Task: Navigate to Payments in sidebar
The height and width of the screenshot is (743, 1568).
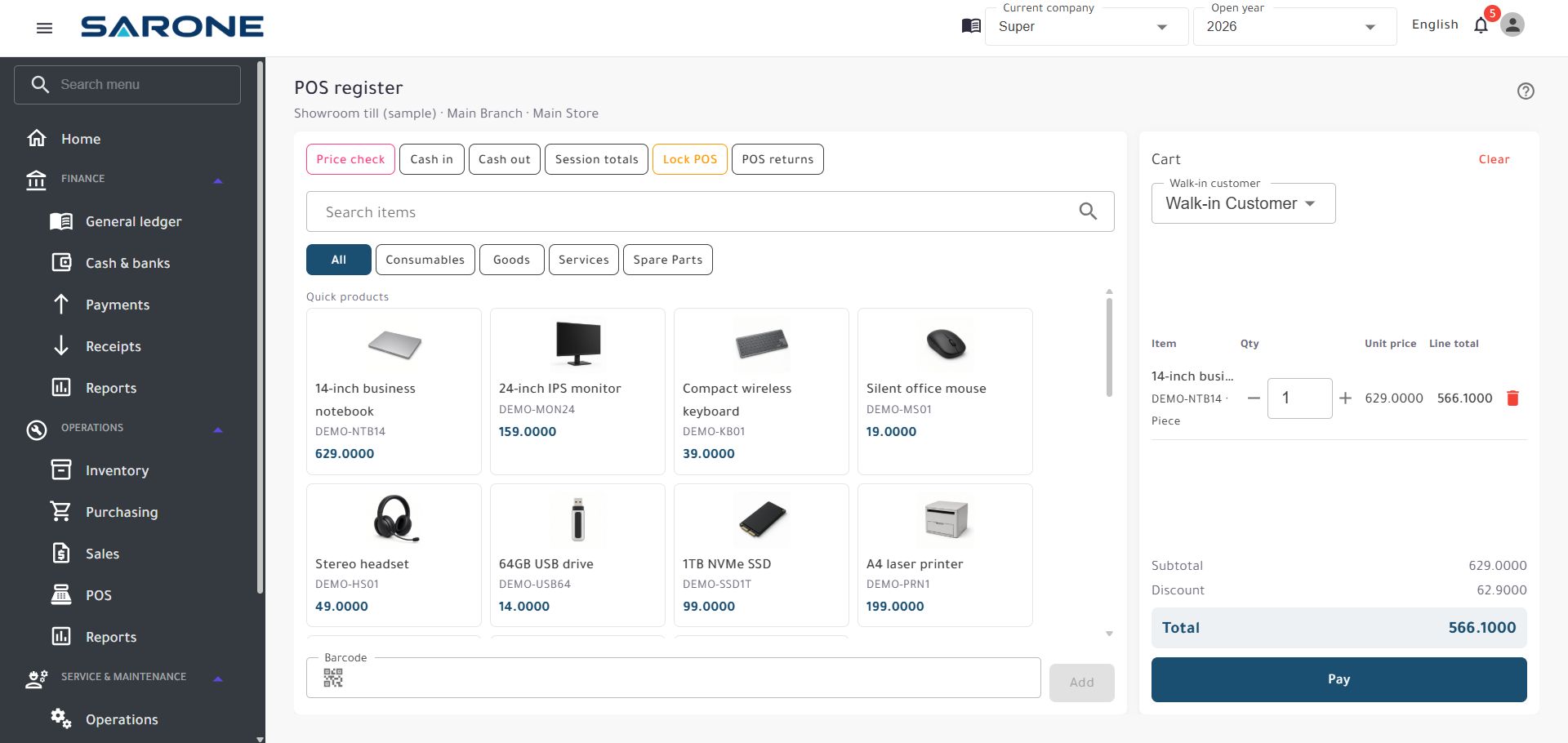Action: [118, 305]
